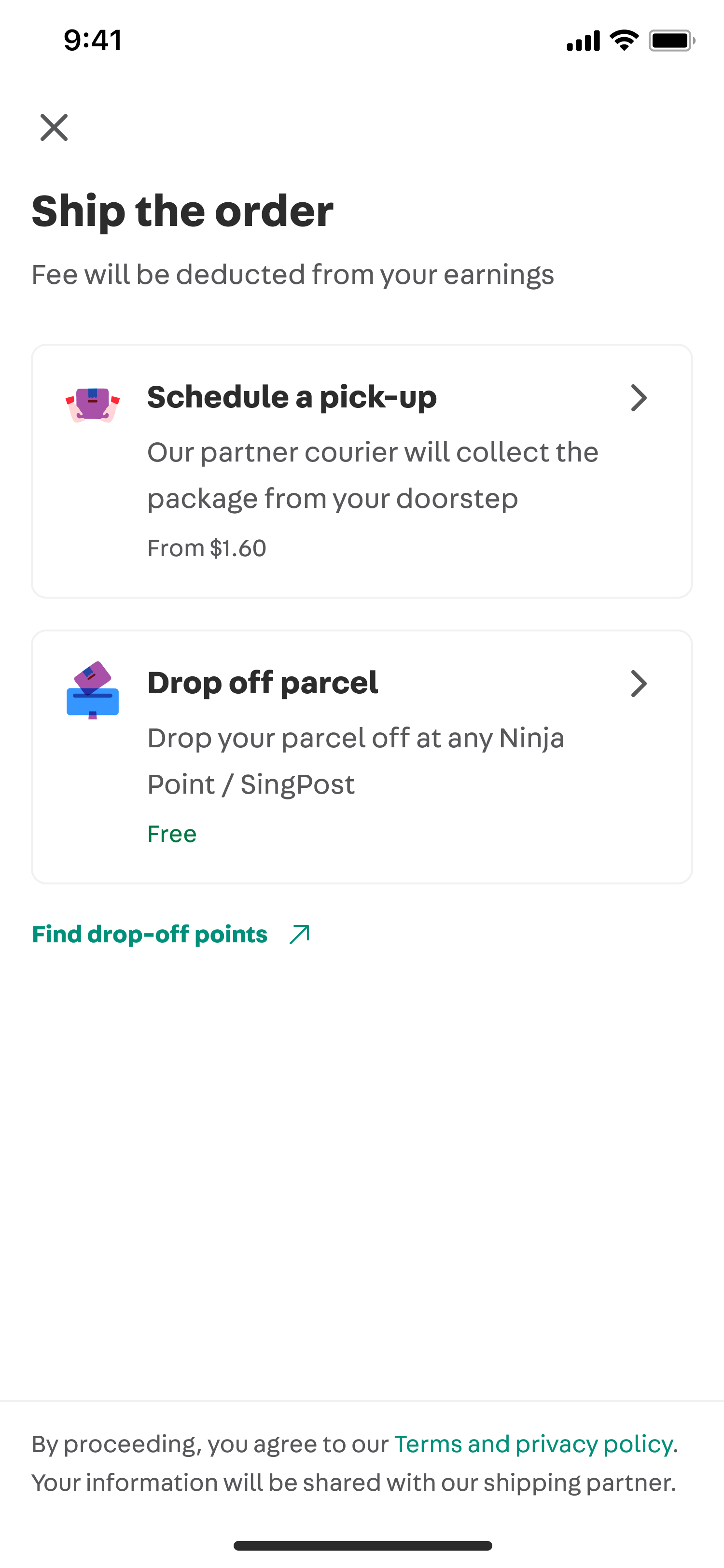Tap the Ship the order heading

click(182, 210)
